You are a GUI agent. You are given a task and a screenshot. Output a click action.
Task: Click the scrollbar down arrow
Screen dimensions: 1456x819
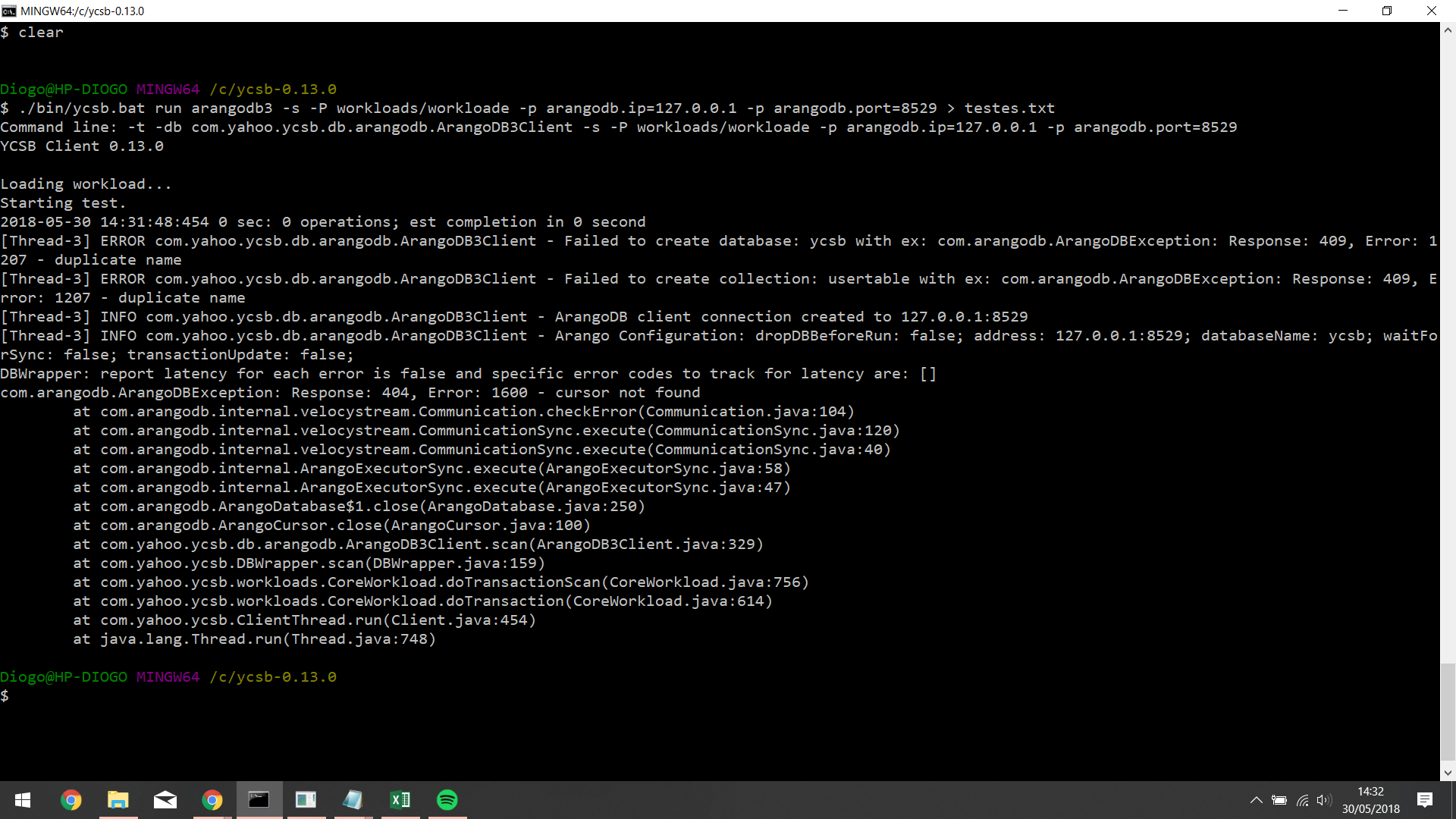(x=1448, y=771)
